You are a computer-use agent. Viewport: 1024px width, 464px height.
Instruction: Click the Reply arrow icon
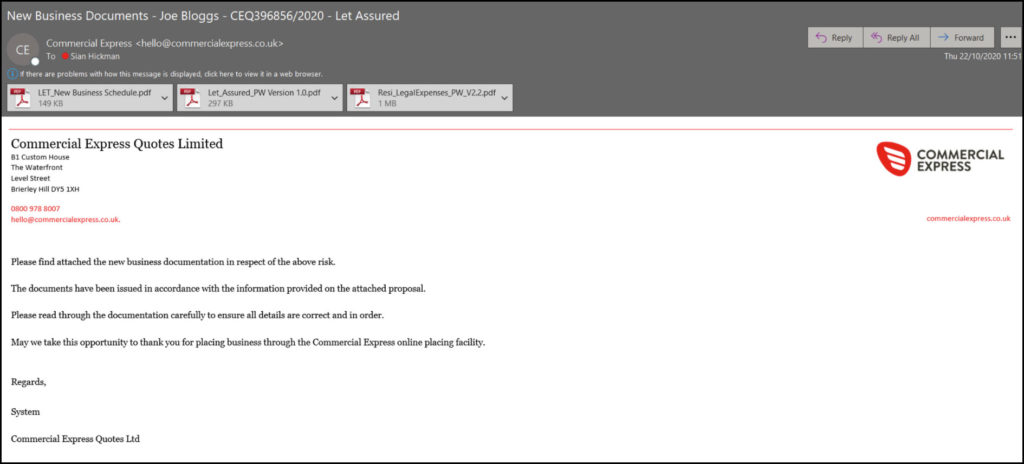(821, 38)
